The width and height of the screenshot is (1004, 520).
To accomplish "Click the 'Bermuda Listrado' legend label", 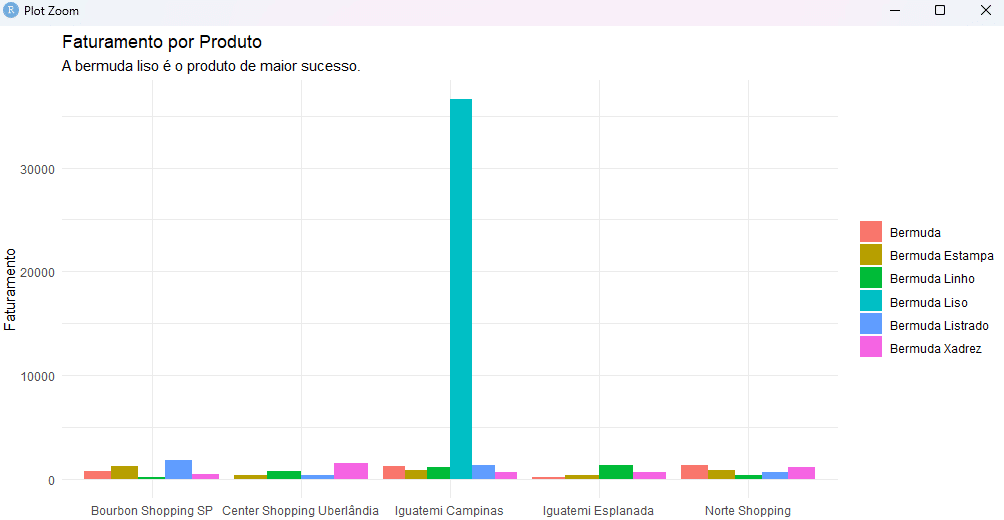I will tap(939, 325).
